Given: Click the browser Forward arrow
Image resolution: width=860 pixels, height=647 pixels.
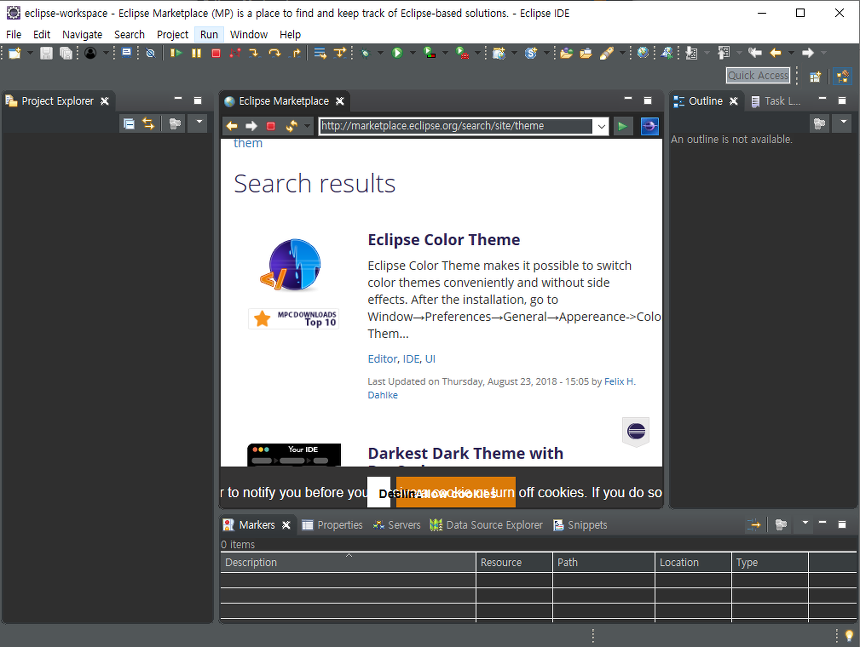Looking at the screenshot, I should pos(251,126).
